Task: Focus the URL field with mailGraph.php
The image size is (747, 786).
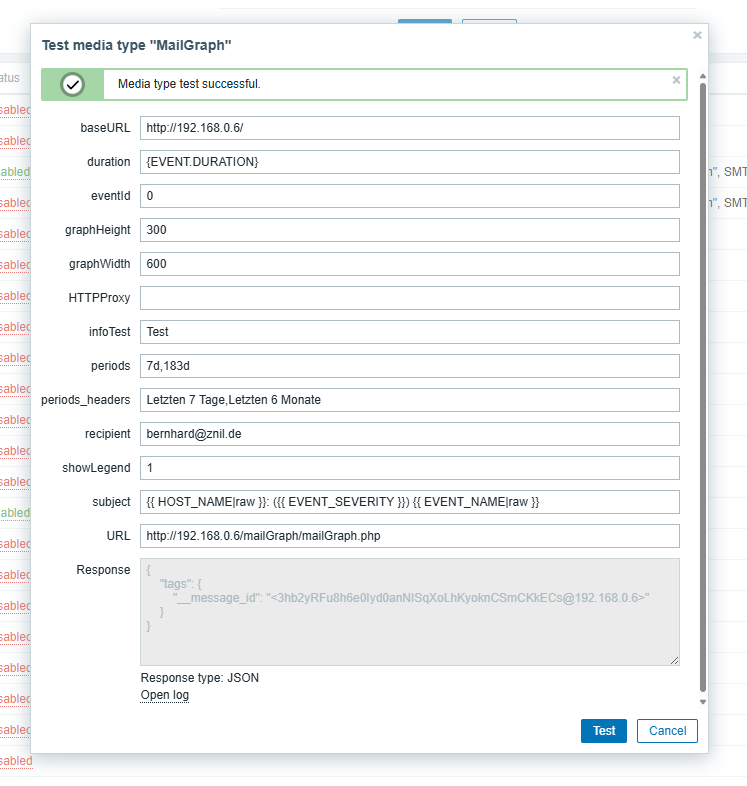Action: 409,536
